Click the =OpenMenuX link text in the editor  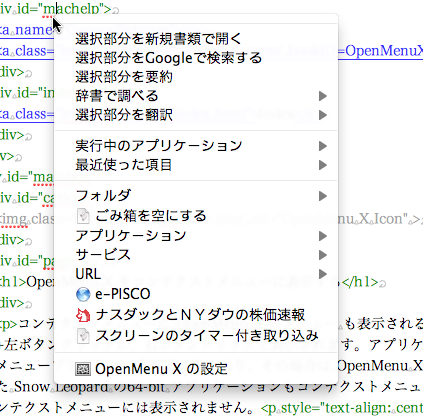pyautogui.click(x=380, y=51)
